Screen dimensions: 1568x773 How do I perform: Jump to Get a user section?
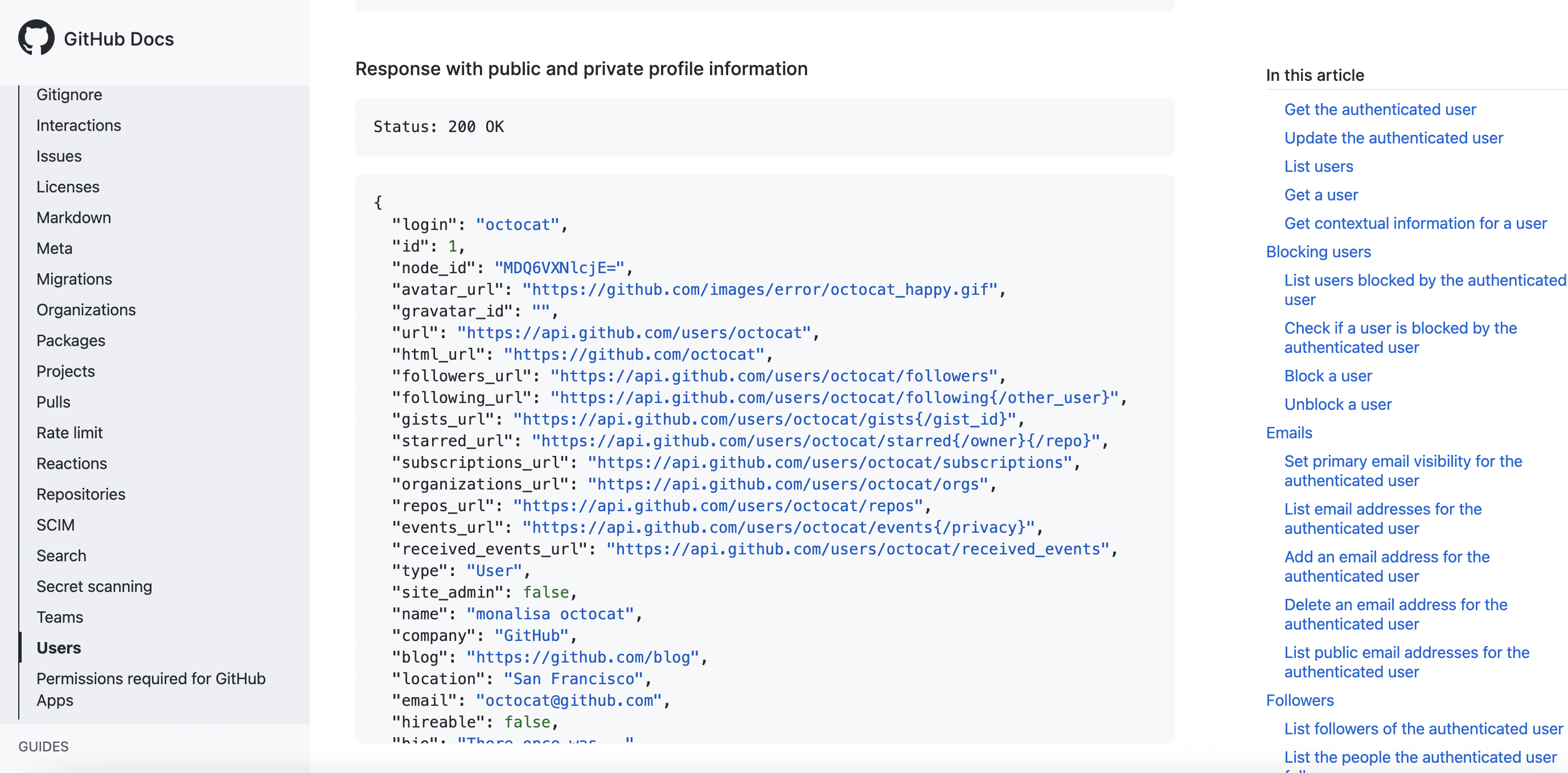[1321, 195]
